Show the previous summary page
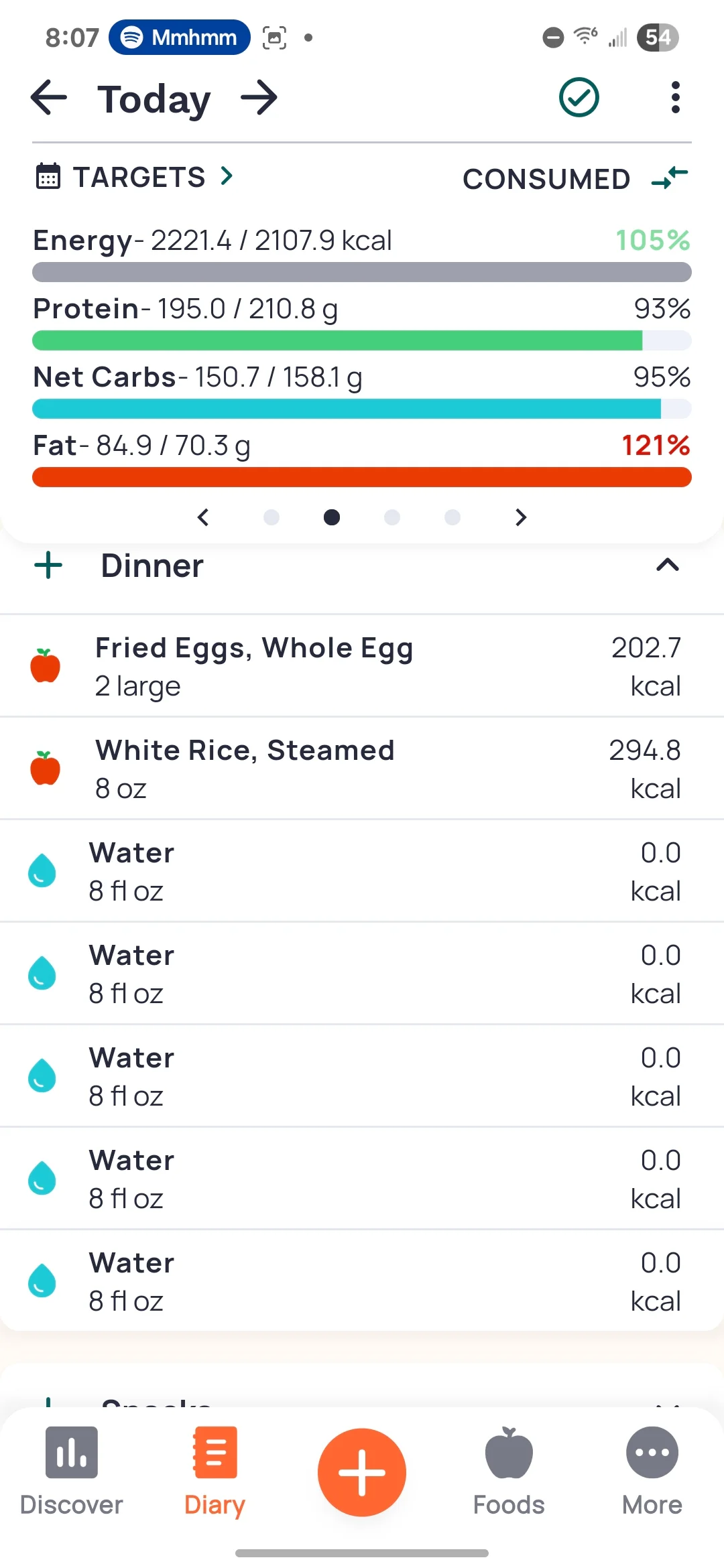Screen dimensions: 724x1568 [203, 517]
